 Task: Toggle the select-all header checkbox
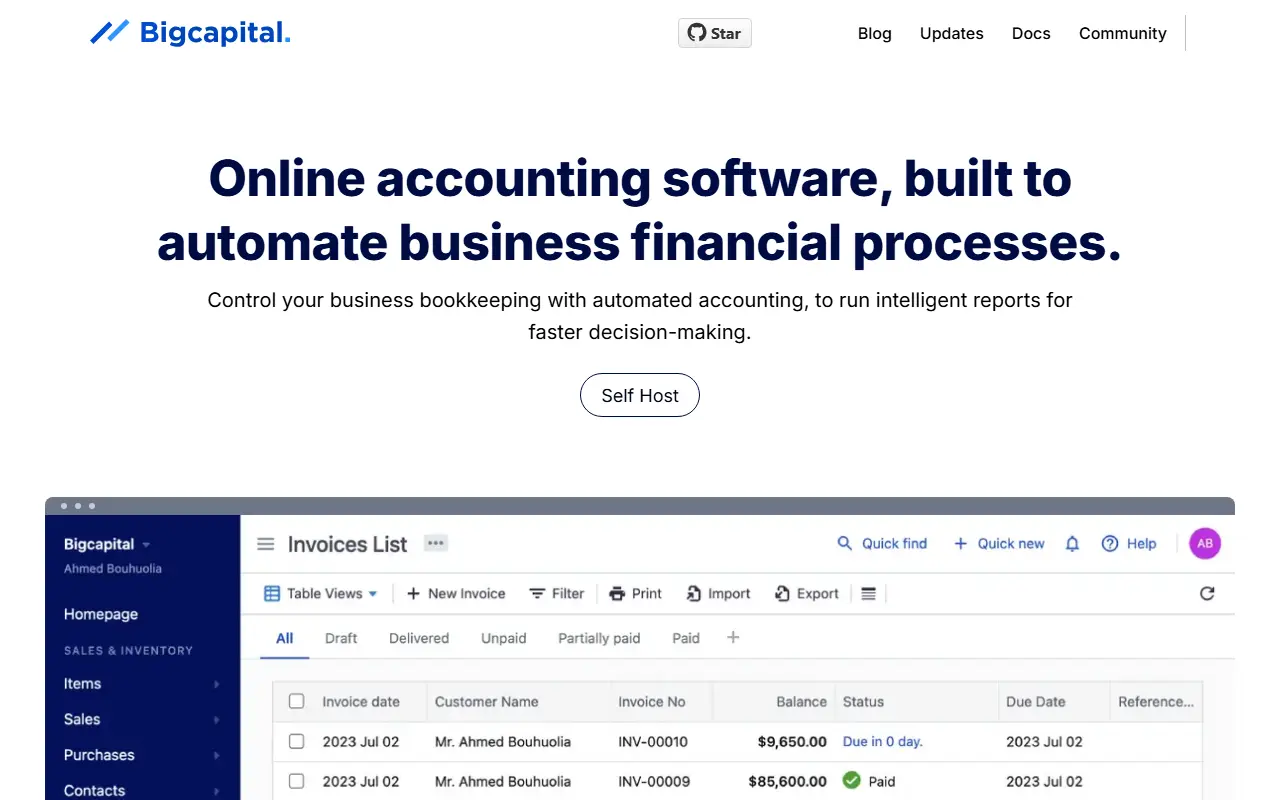click(x=296, y=701)
